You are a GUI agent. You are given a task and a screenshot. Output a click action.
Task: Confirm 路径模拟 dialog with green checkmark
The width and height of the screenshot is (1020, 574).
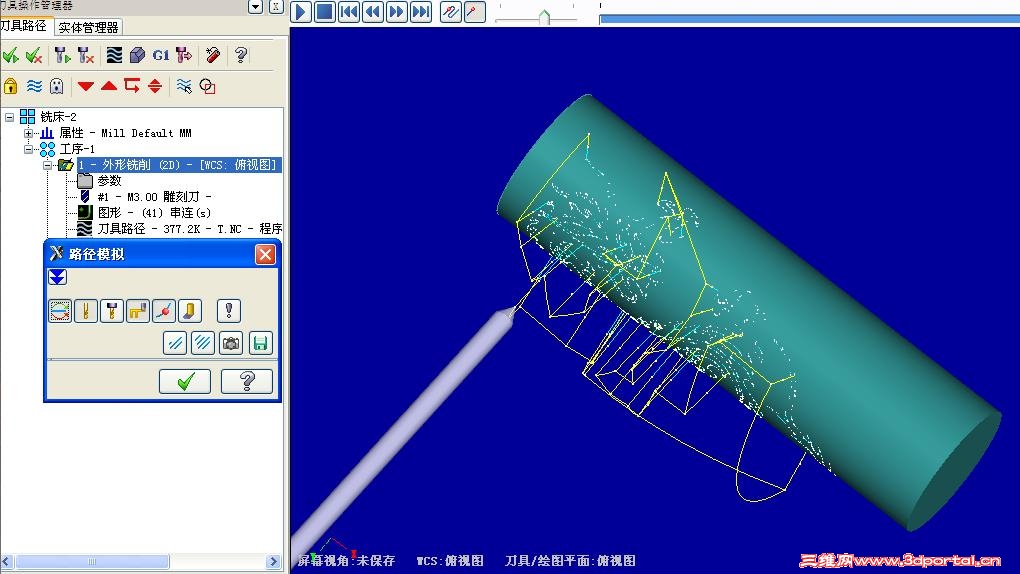coord(185,381)
